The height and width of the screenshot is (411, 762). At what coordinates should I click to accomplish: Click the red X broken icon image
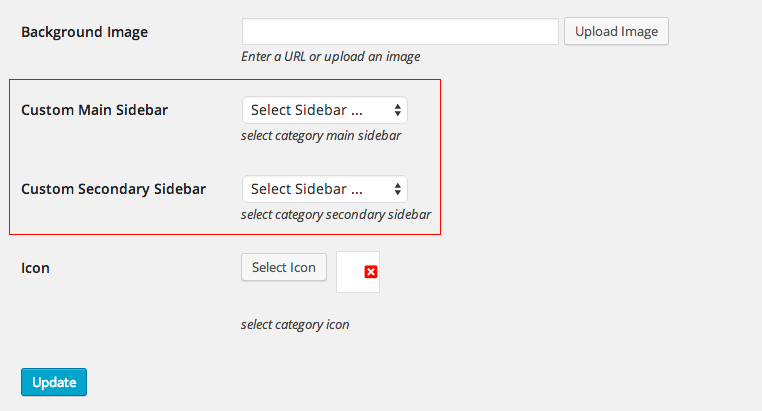371,272
